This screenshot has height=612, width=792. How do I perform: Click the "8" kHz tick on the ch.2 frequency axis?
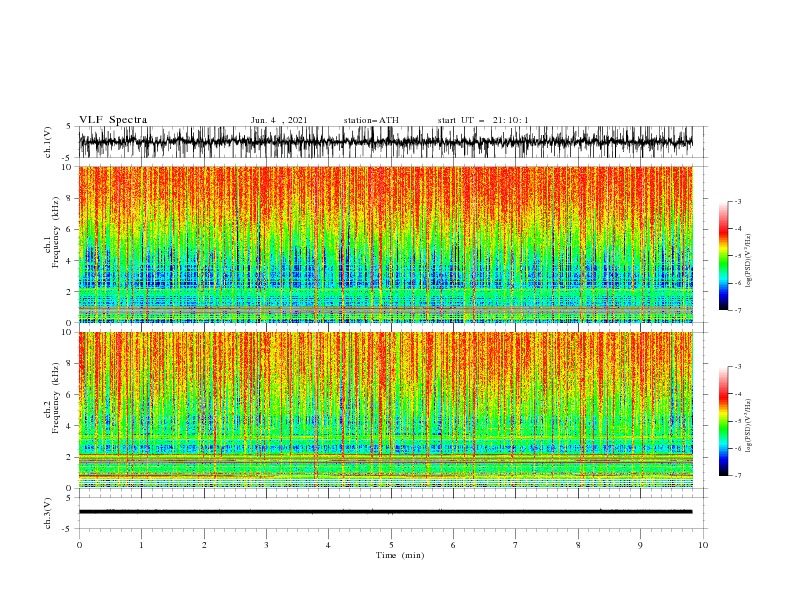pyautogui.click(x=70, y=364)
